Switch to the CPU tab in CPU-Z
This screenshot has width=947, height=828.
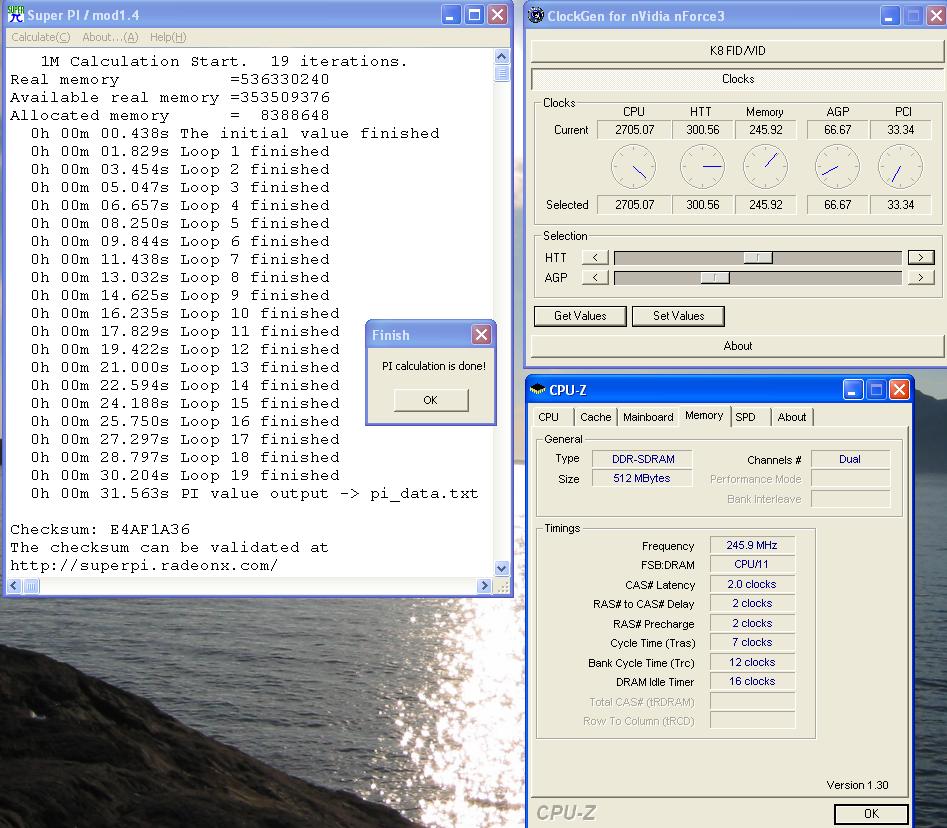tap(548, 417)
